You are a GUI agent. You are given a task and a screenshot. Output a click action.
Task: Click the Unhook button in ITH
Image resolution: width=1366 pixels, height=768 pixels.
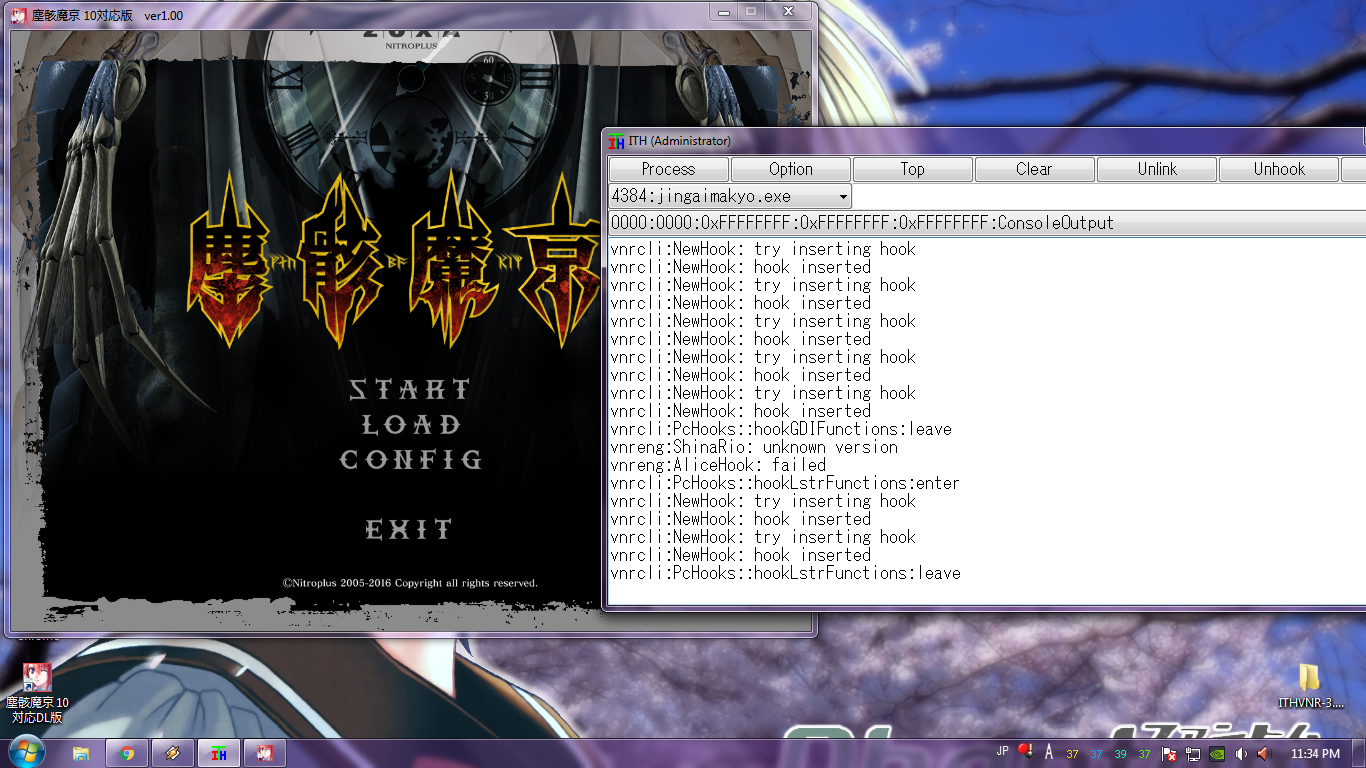coord(1279,169)
